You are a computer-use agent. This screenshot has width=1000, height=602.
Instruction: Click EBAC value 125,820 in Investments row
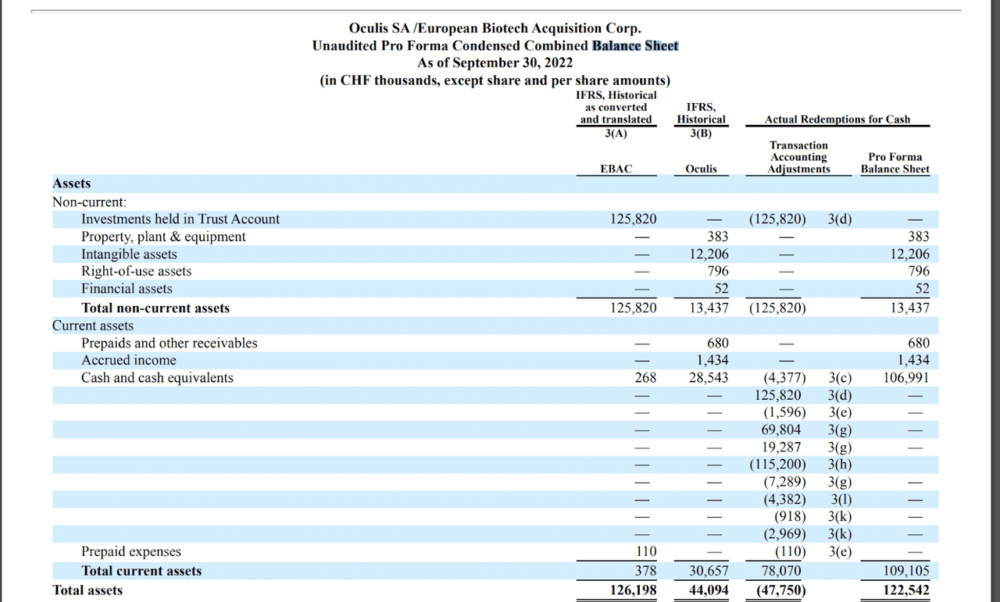633,219
